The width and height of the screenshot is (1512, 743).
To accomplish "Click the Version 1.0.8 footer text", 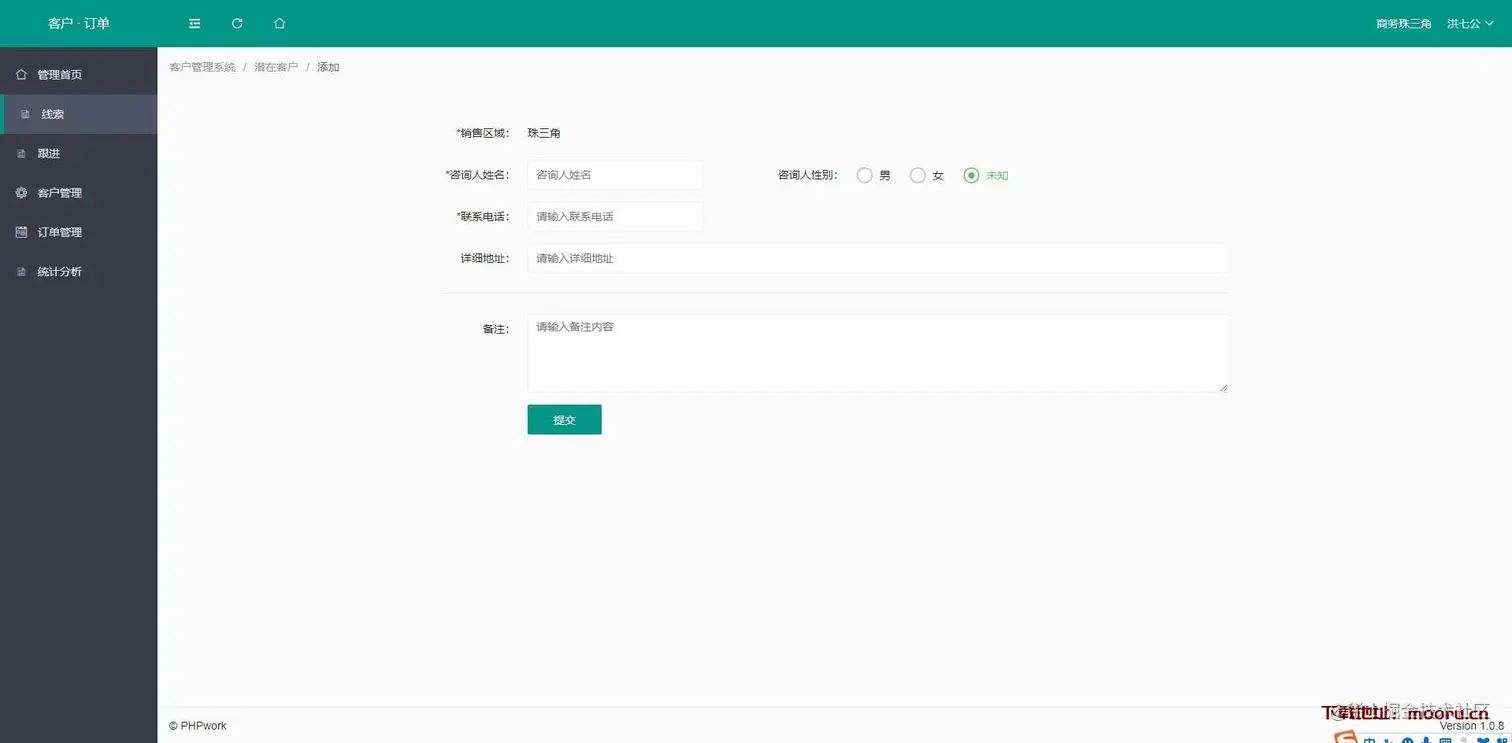I will point(1471,726).
